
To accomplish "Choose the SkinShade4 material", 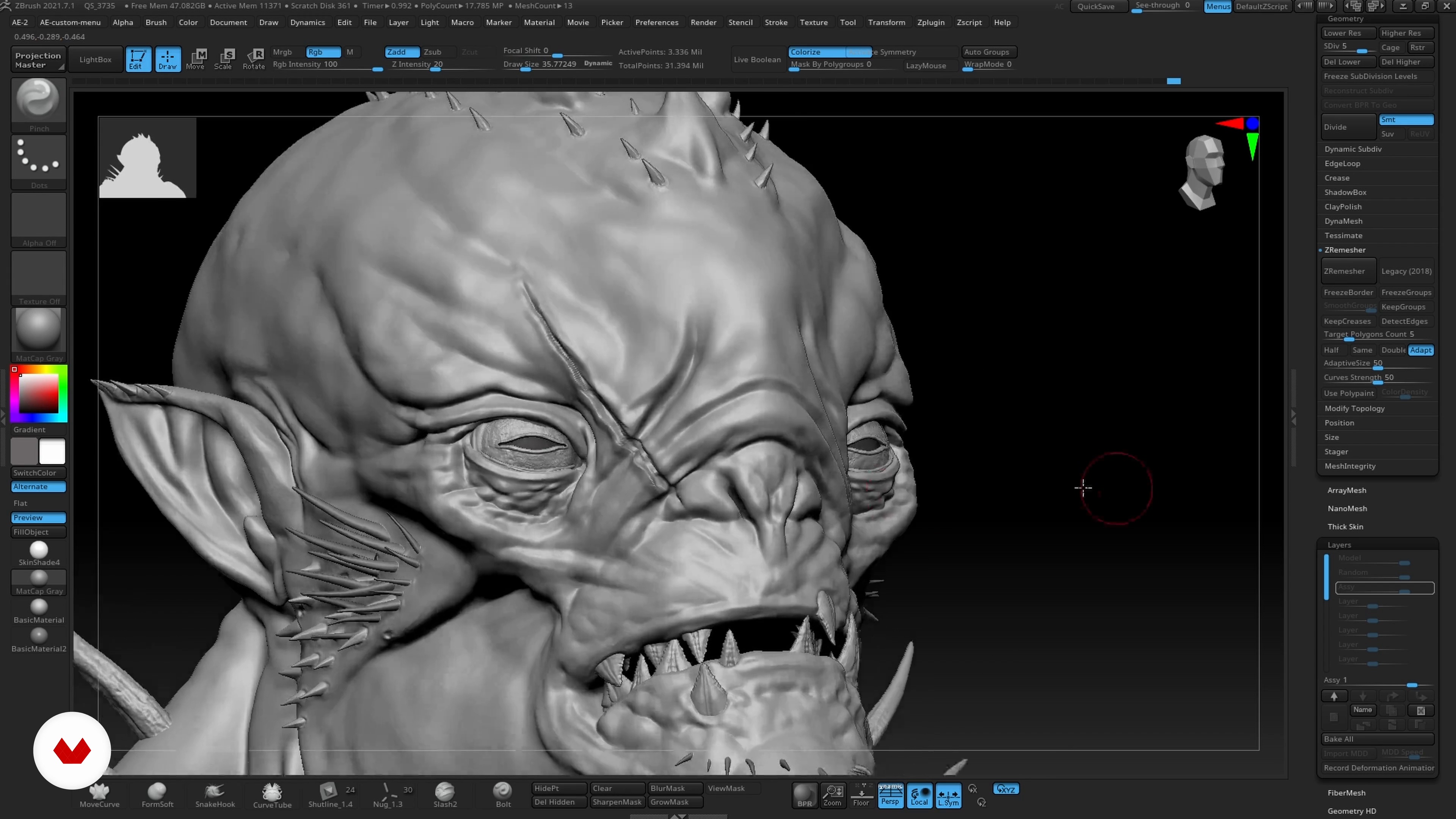I will coord(38,553).
